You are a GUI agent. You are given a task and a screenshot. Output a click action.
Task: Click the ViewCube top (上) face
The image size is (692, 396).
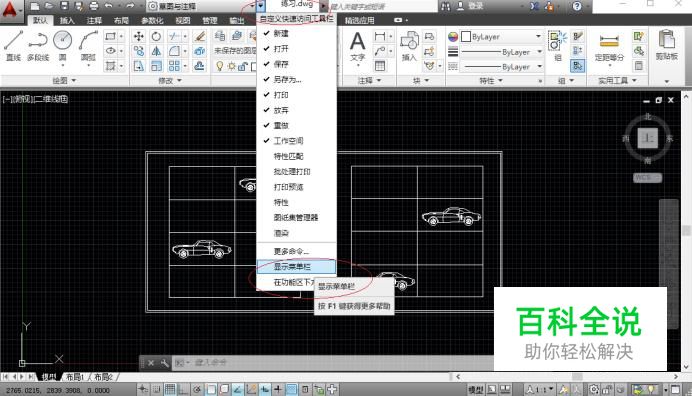tap(647, 138)
